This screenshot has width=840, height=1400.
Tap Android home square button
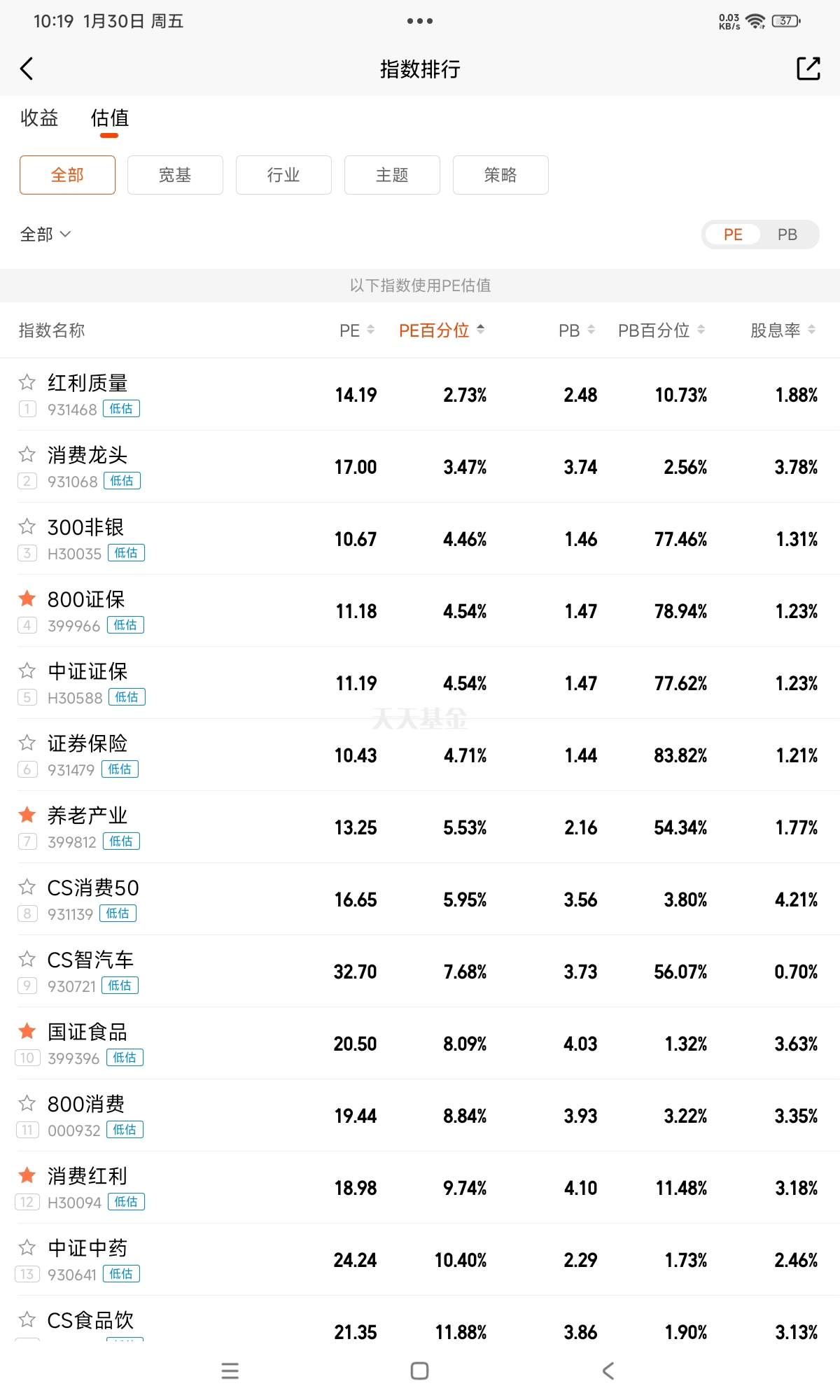pyautogui.click(x=419, y=1371)
